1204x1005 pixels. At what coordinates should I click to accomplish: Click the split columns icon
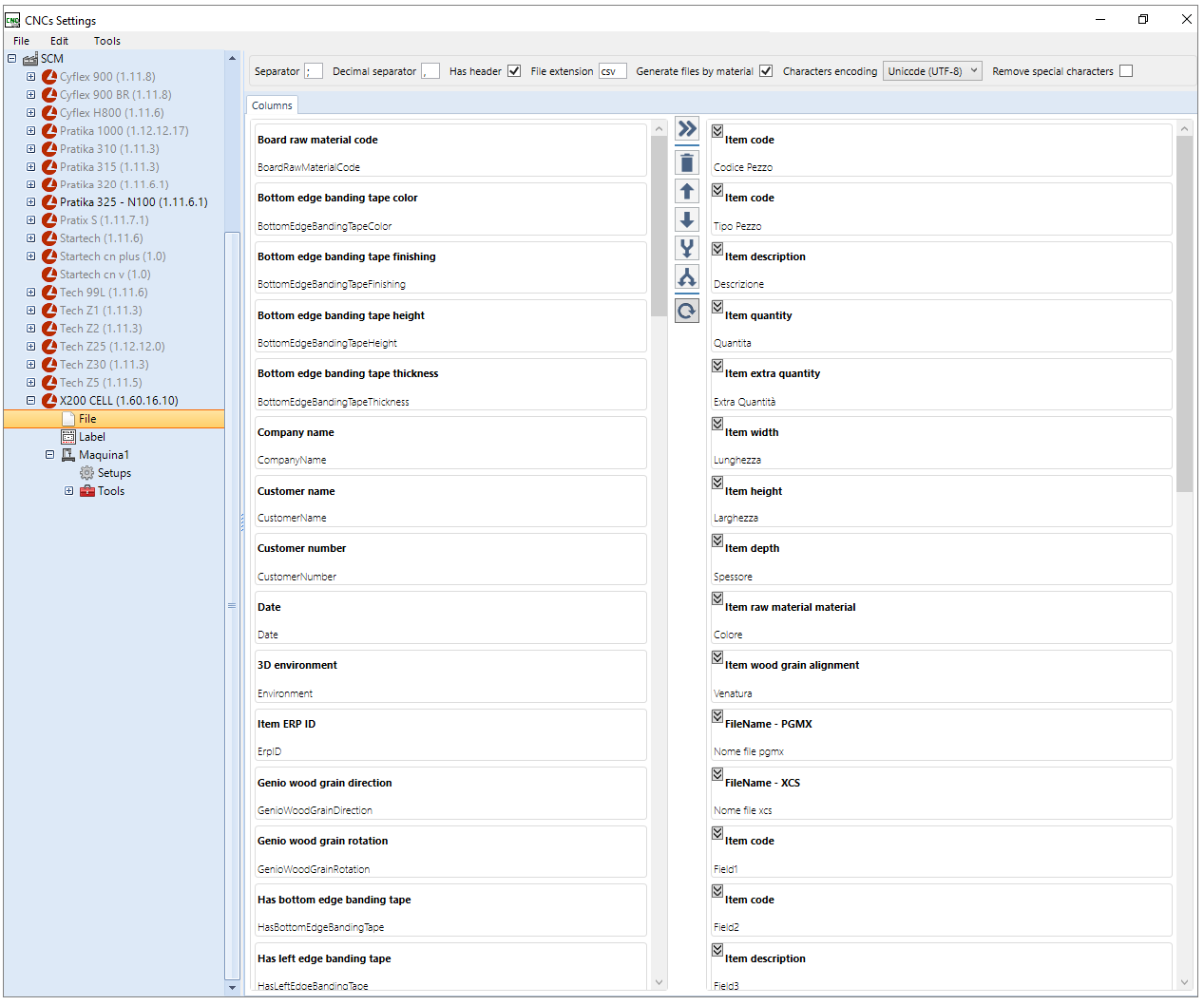(x=687, y=276)
